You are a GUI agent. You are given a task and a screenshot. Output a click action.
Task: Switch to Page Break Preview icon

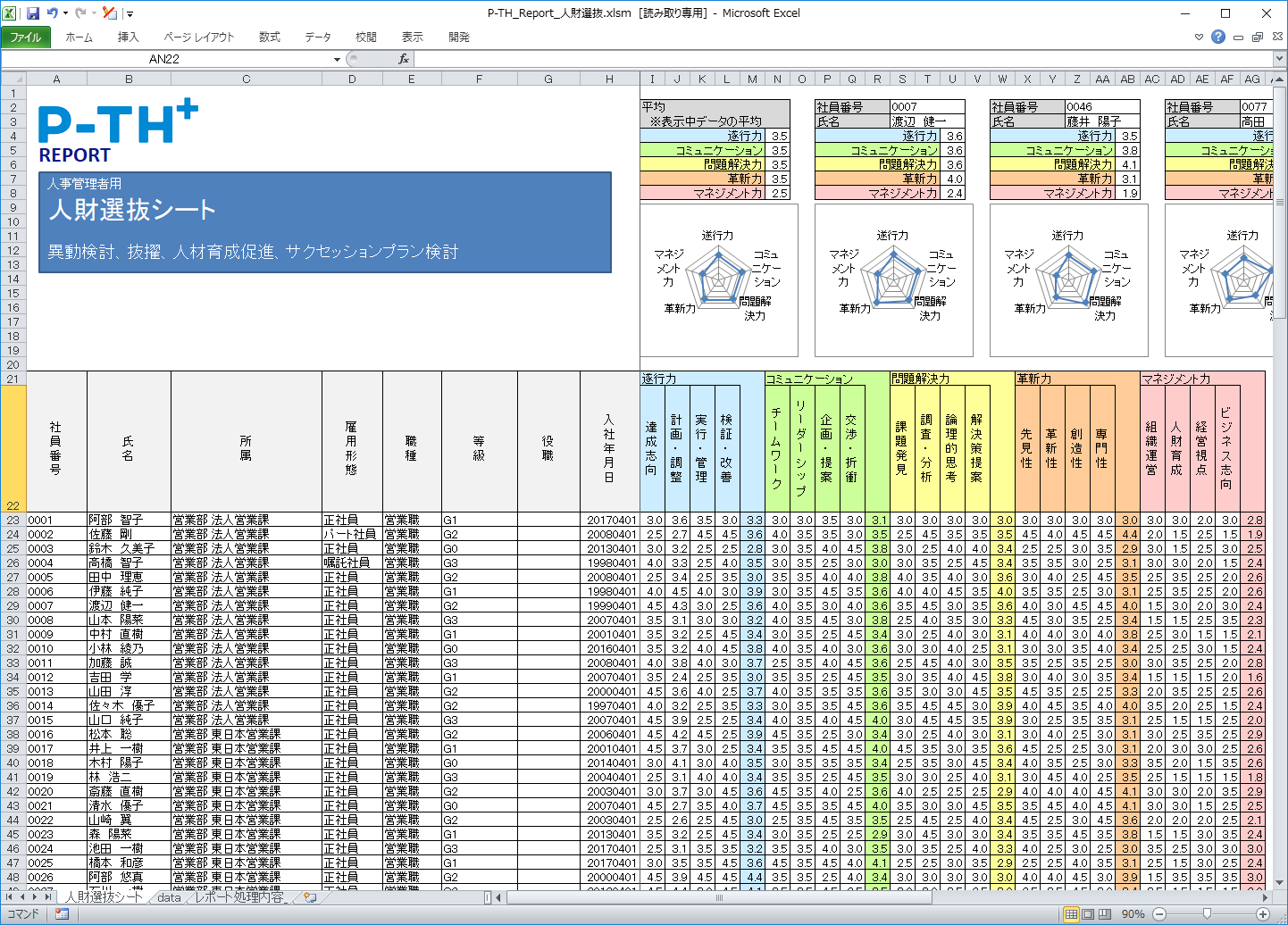[1105, 914]
